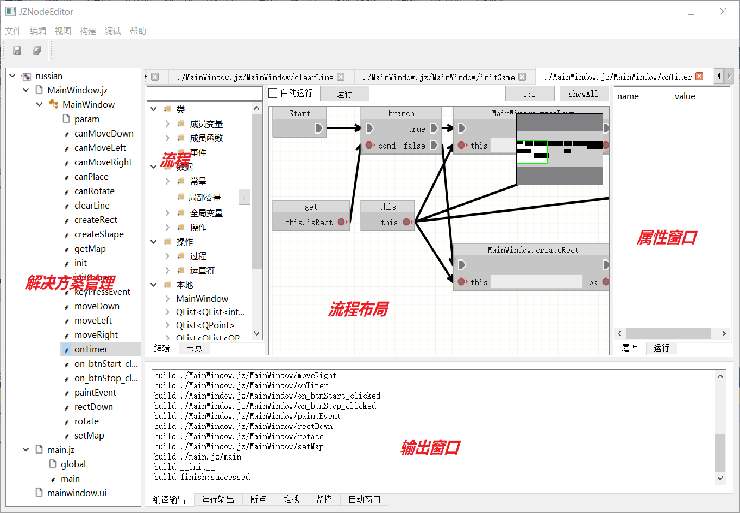Click the 成员变量 folder icon
This screenshot has height=513, width=740.
[x=180, y=124]
